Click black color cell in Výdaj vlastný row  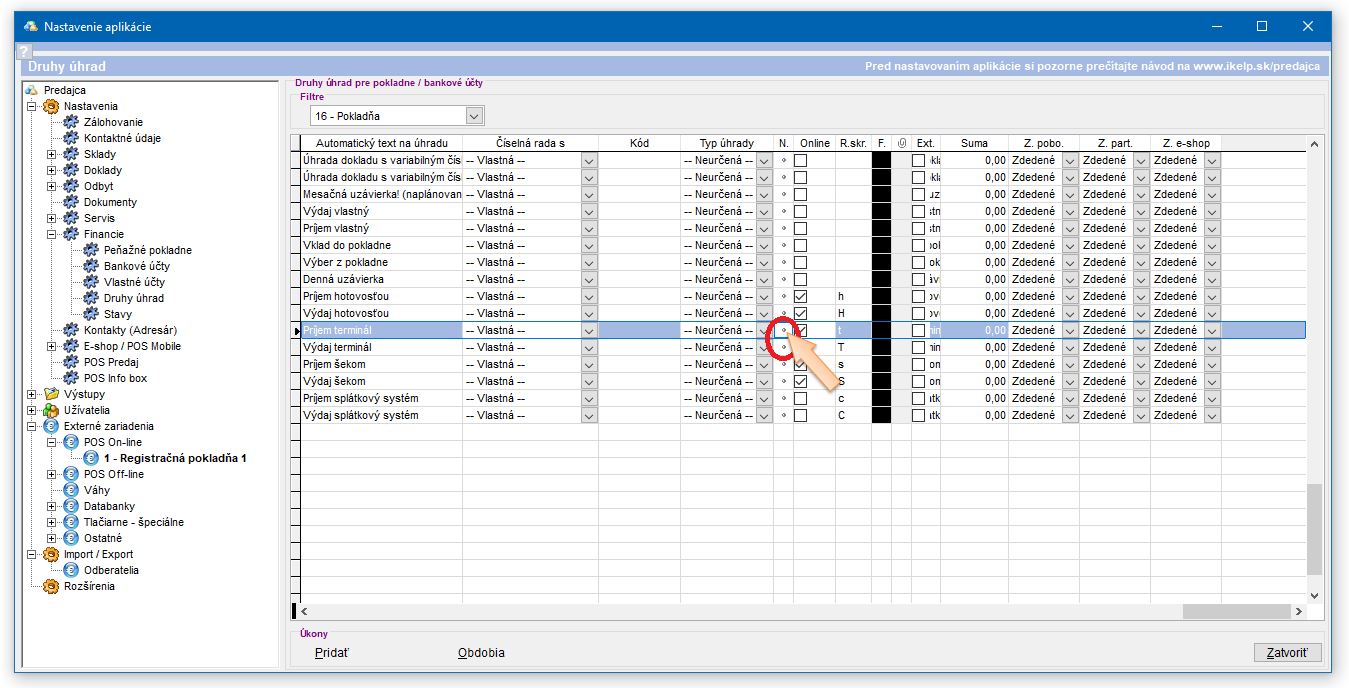pyautogui.click(x=881, y=212)
